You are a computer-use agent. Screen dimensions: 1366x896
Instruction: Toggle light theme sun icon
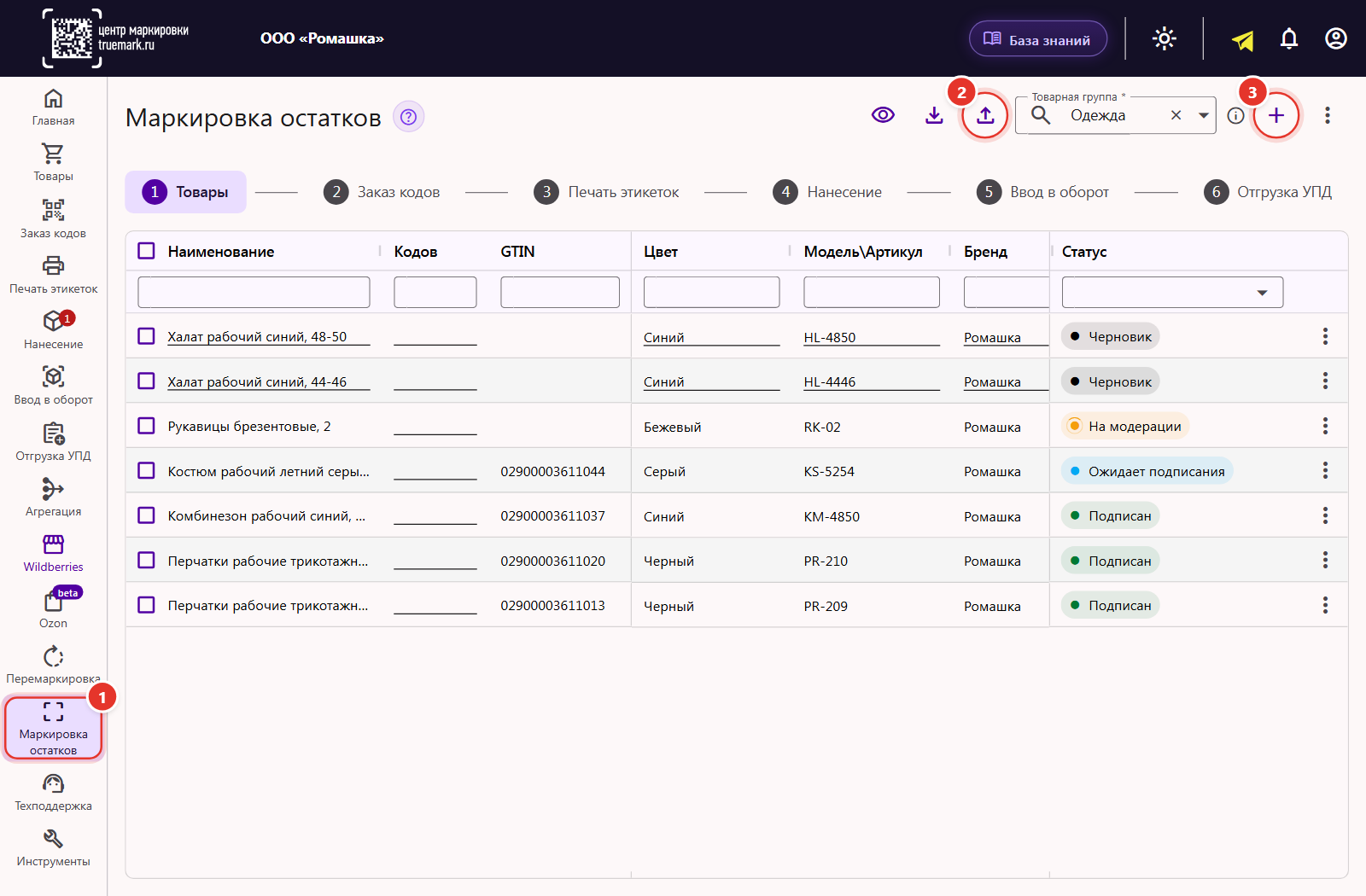tap(1165, 38)
